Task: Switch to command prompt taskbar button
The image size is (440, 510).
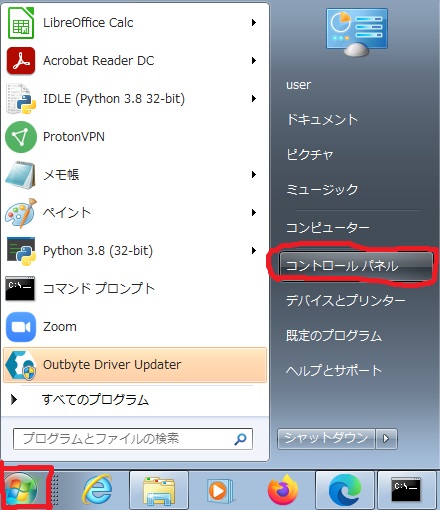Action: coord(407,490)
